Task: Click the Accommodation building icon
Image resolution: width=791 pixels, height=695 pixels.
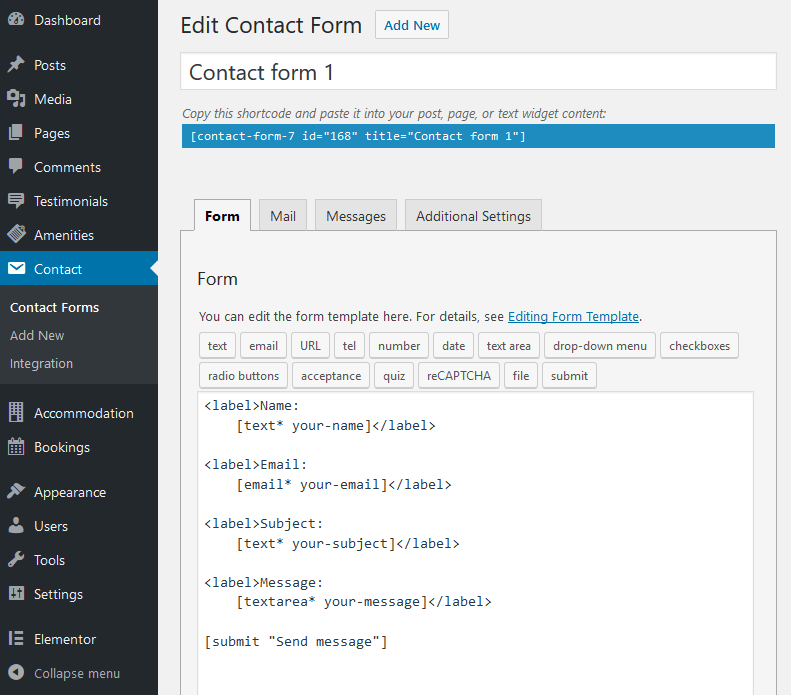Action: point(16,413)
